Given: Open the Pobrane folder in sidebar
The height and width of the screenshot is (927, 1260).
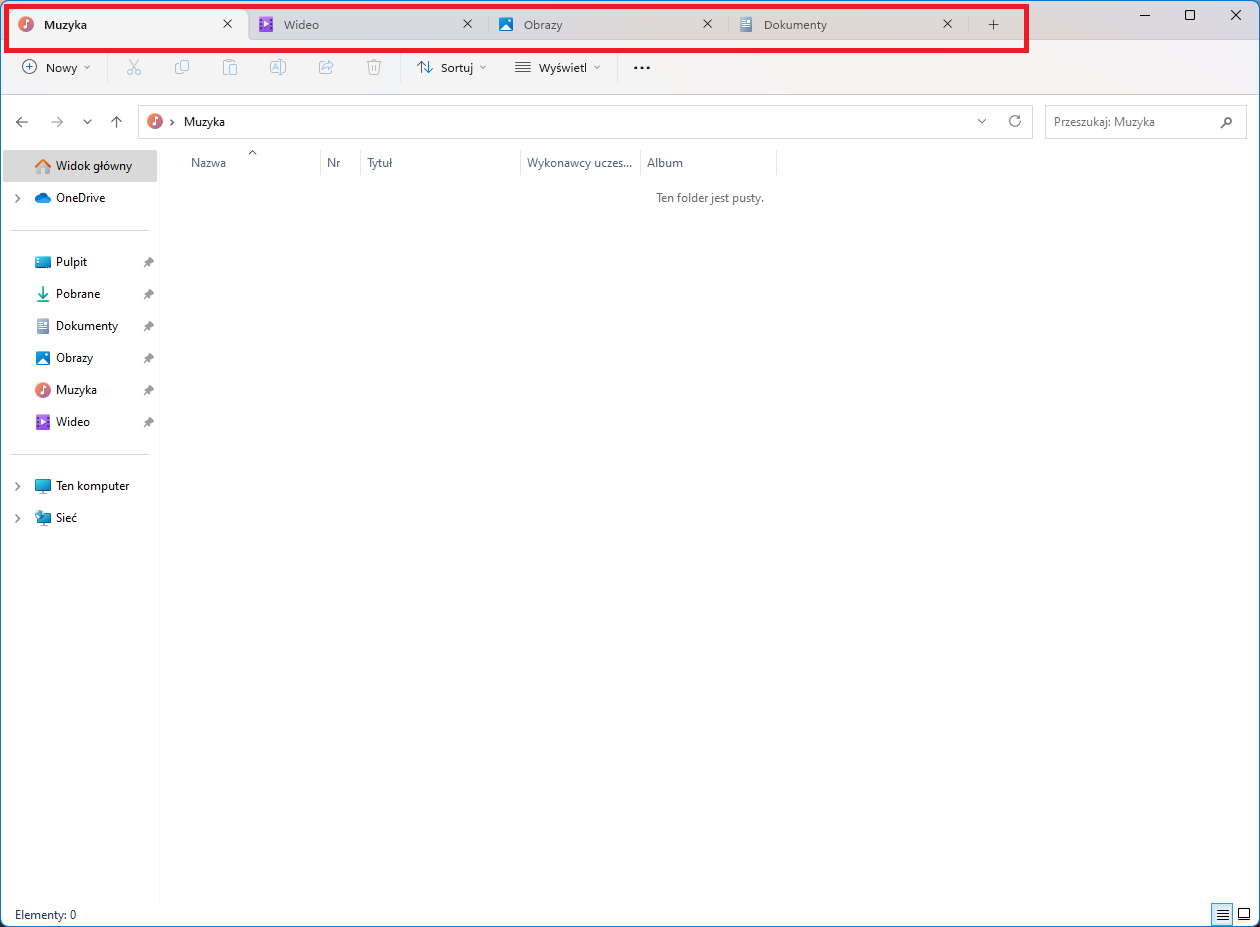Looking at the screenshot, I should click(x=77, y=293).
